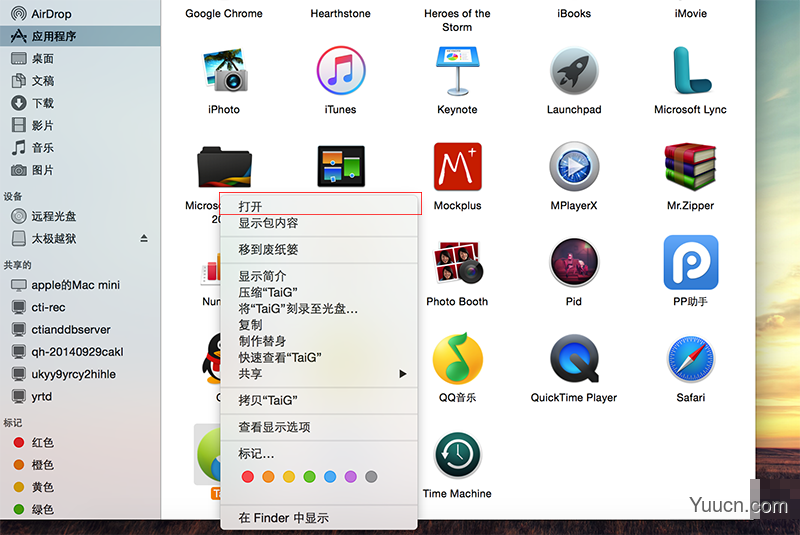The width and height of the screenshot is (800, 535).
Task: Select the Mission Control icon
Action: point(341,166)
